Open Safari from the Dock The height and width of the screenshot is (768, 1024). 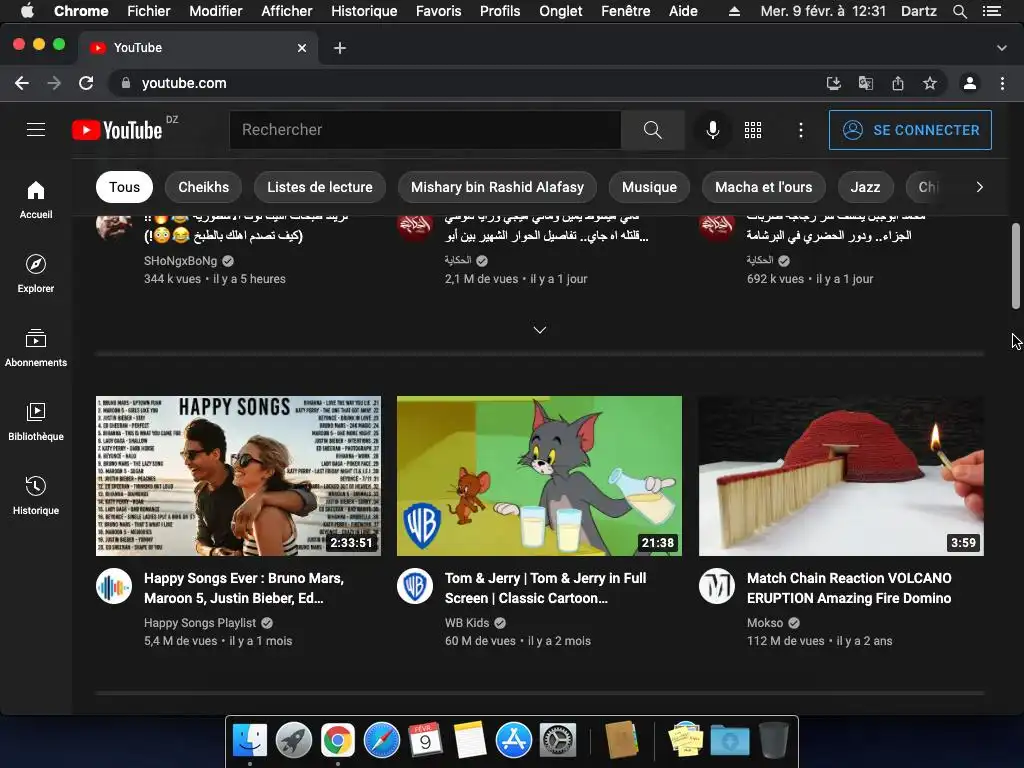[381, 741]
